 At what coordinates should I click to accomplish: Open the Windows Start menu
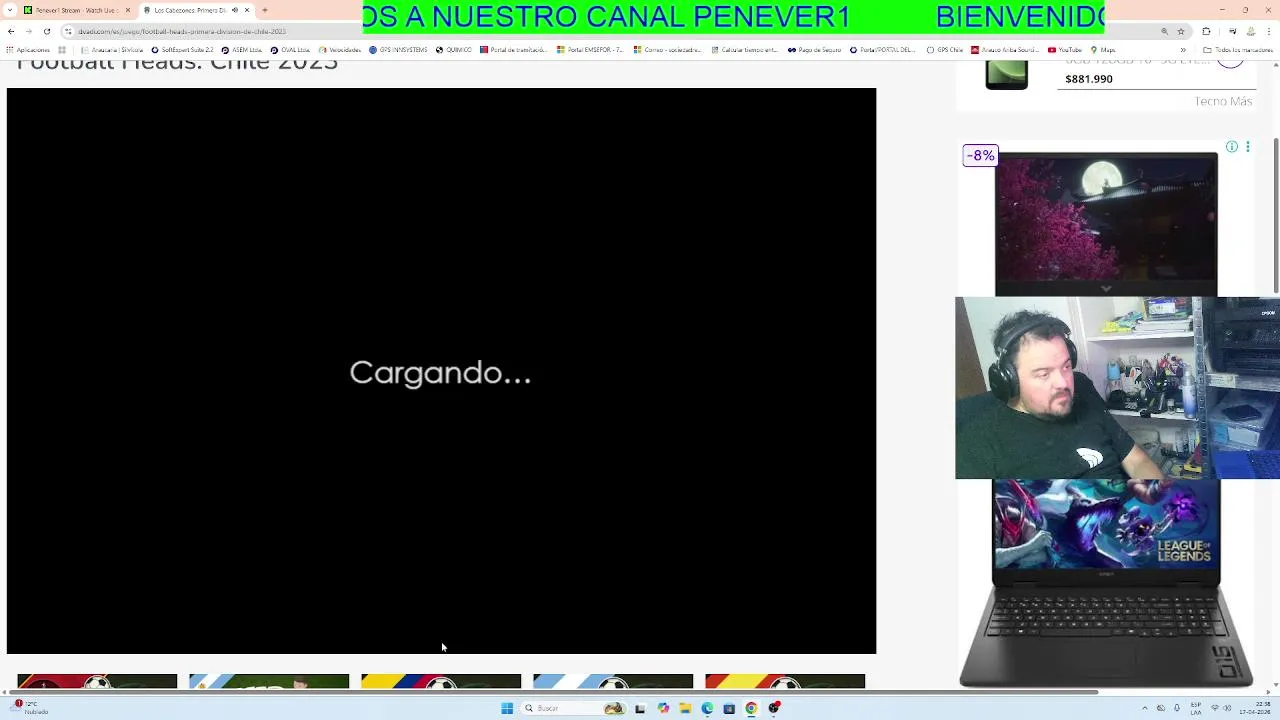click(x=507, y=708)
